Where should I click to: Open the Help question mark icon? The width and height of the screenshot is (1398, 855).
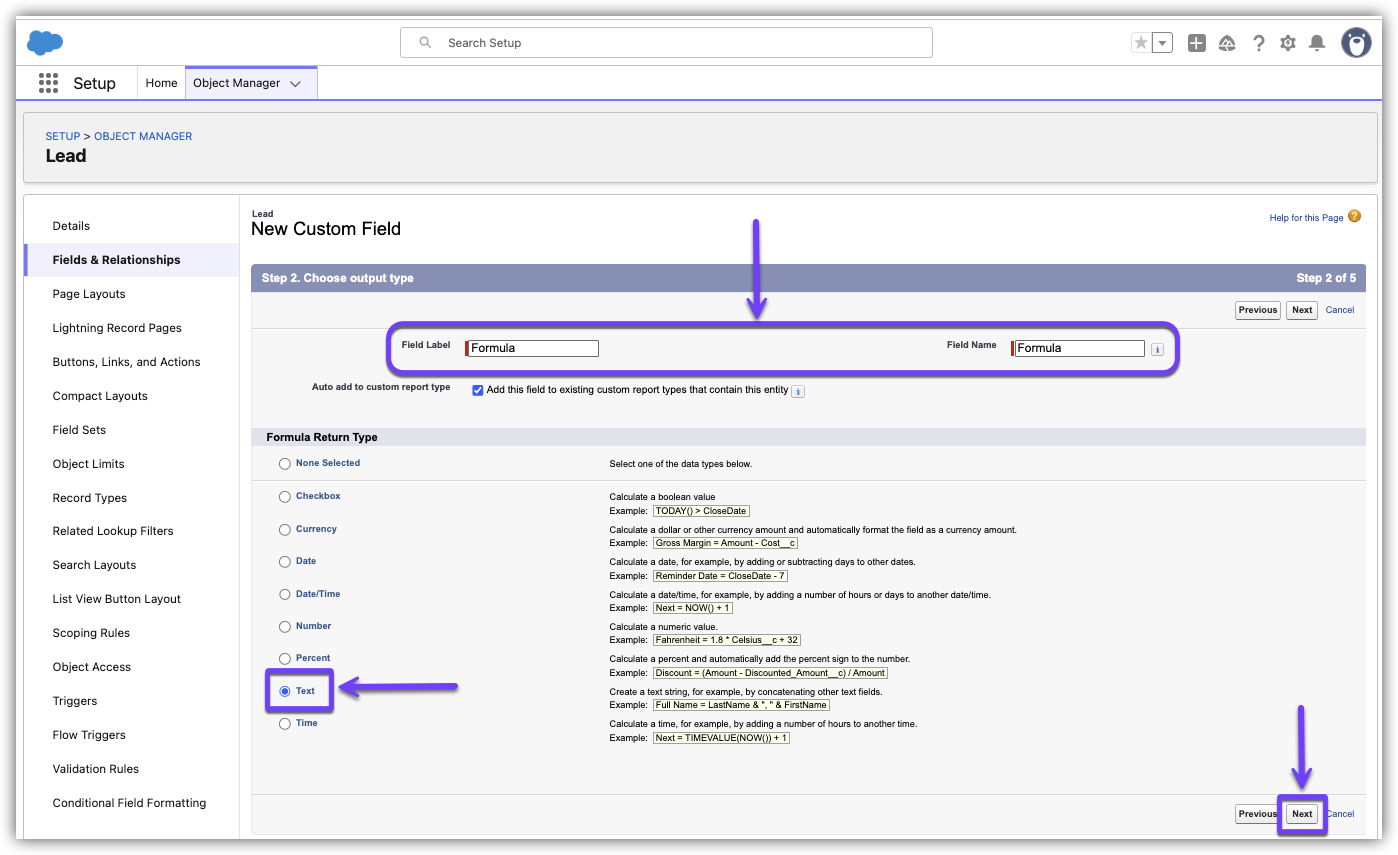click(1258, 43)
